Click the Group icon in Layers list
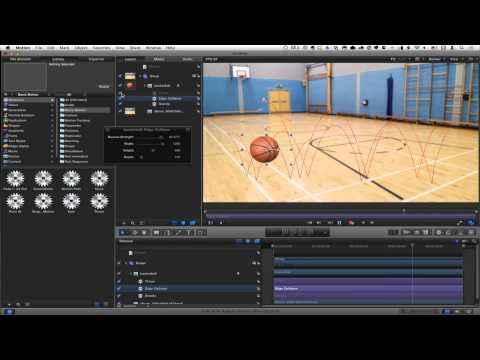 [145, 76]
